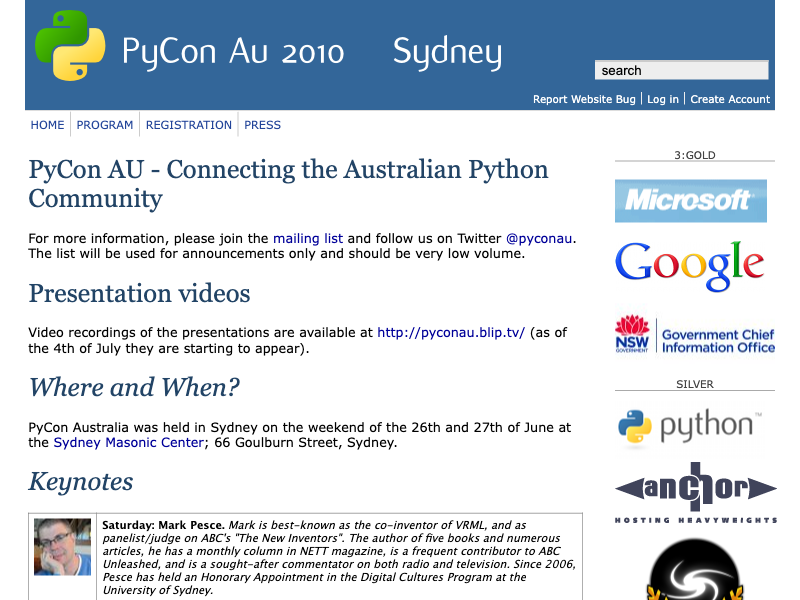Image resolution: width=800 pixels, height=600 pixels.
Task: Open the black swirl sponsor logo
Action: (x=694, y=569)
